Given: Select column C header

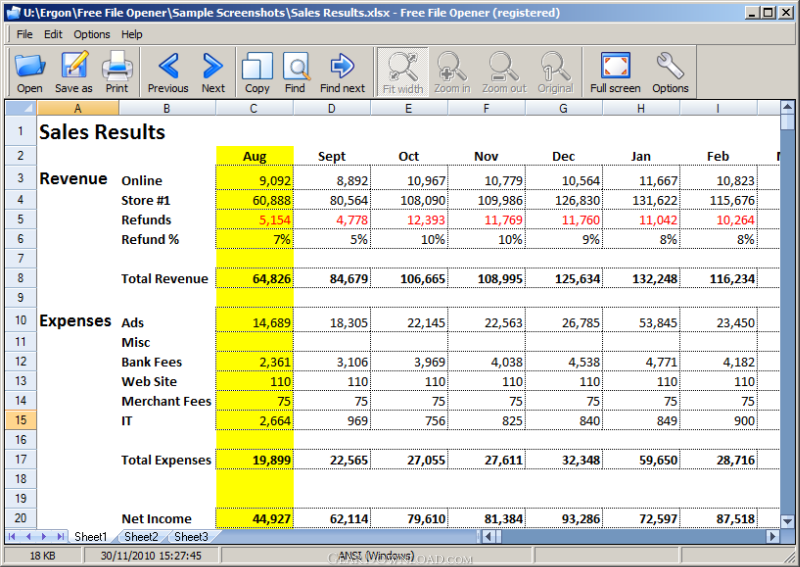Looking at the screenshot, I should (254, 108).
